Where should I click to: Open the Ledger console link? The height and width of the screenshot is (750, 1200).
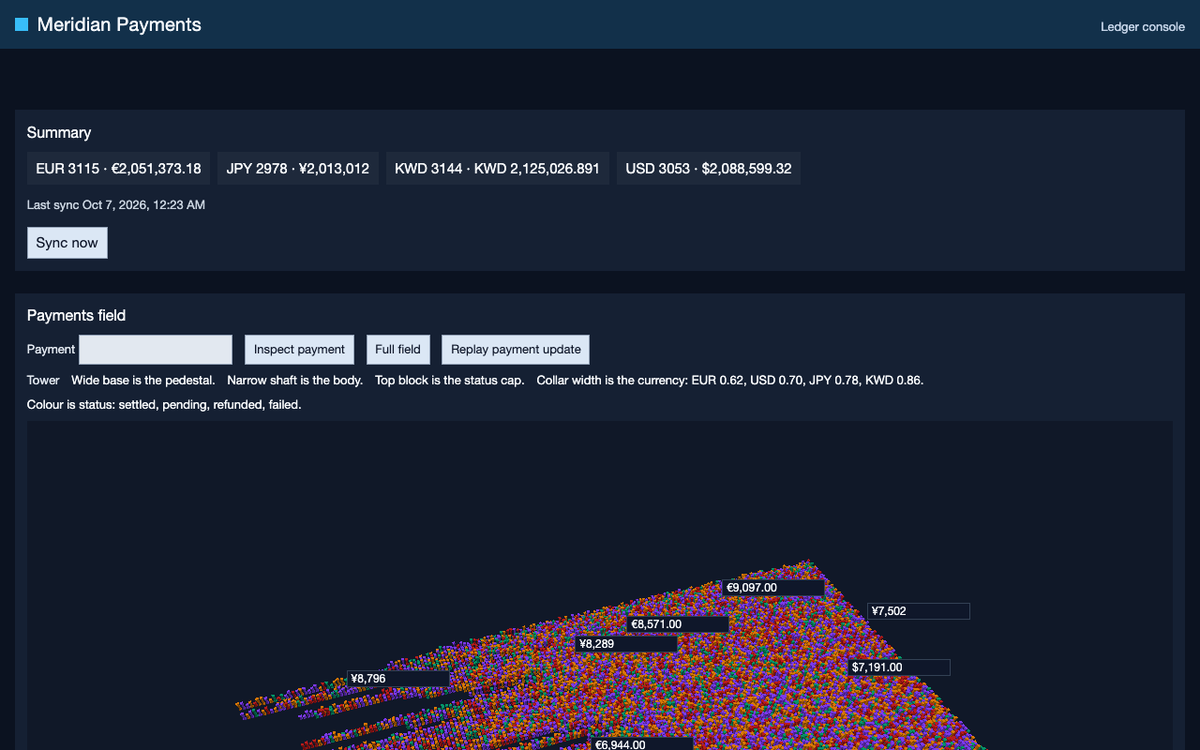[x=1142, y=27]
